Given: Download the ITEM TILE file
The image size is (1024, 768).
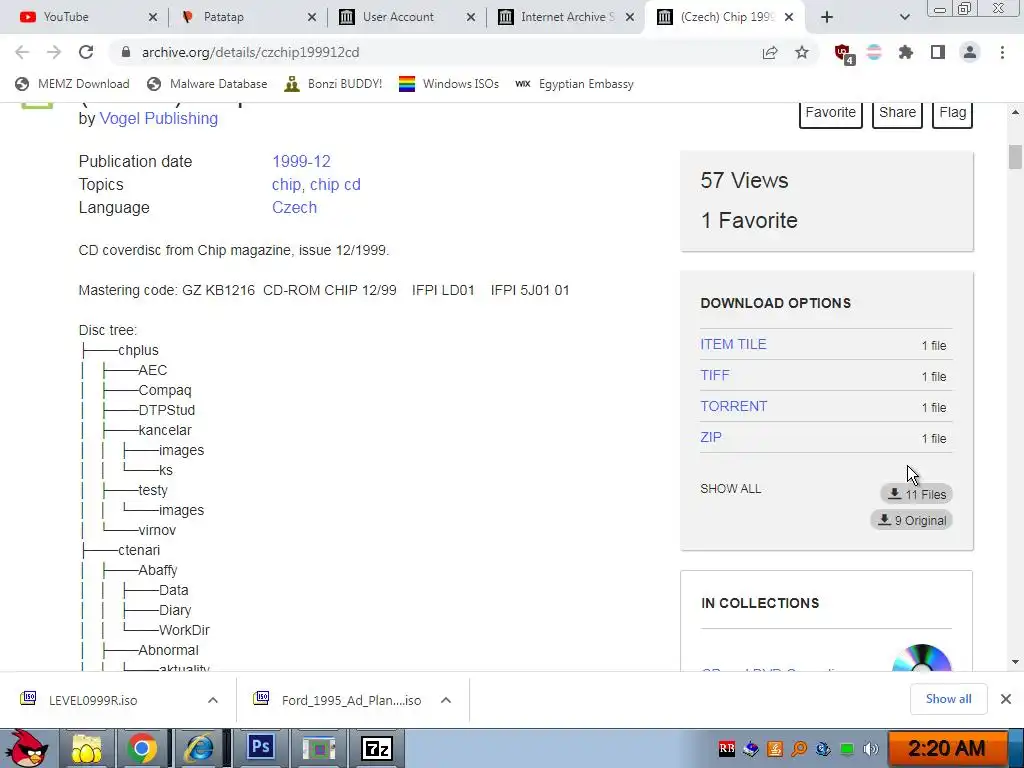Looking at the screenshot, I should [733, 344].
